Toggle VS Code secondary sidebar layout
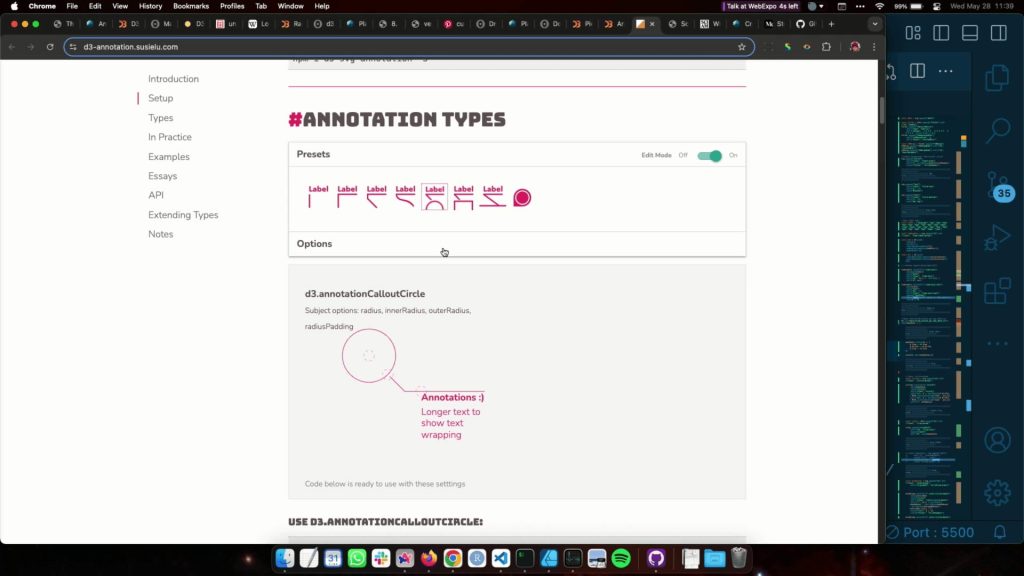Image resolution: width=1024 pixels, height=576 pixels. [997, 33]
